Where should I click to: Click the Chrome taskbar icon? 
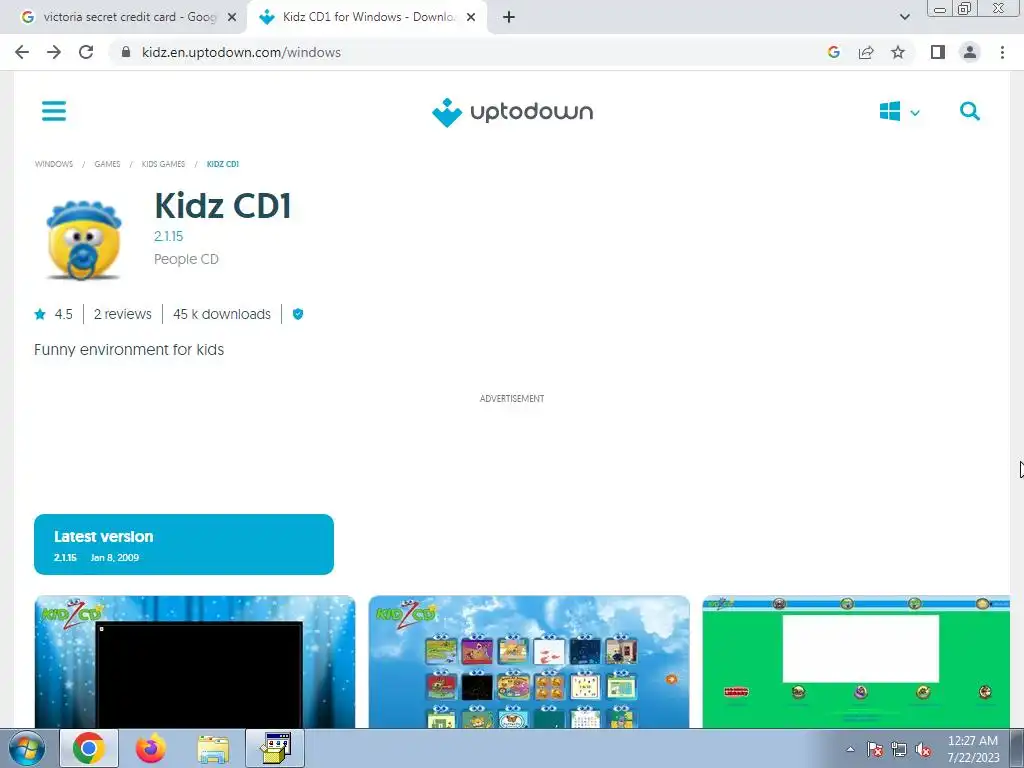click(89, 748)
